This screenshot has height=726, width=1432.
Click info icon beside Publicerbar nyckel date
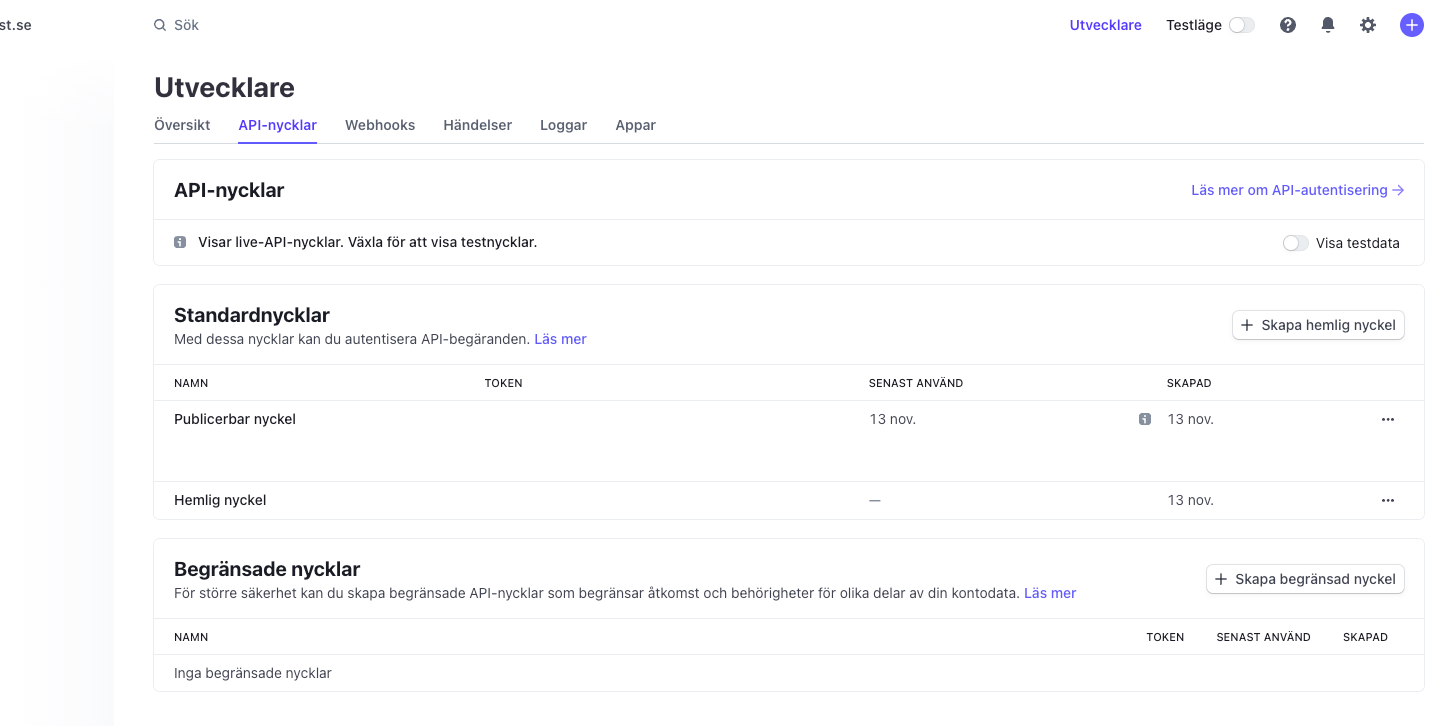point(1145,419)
